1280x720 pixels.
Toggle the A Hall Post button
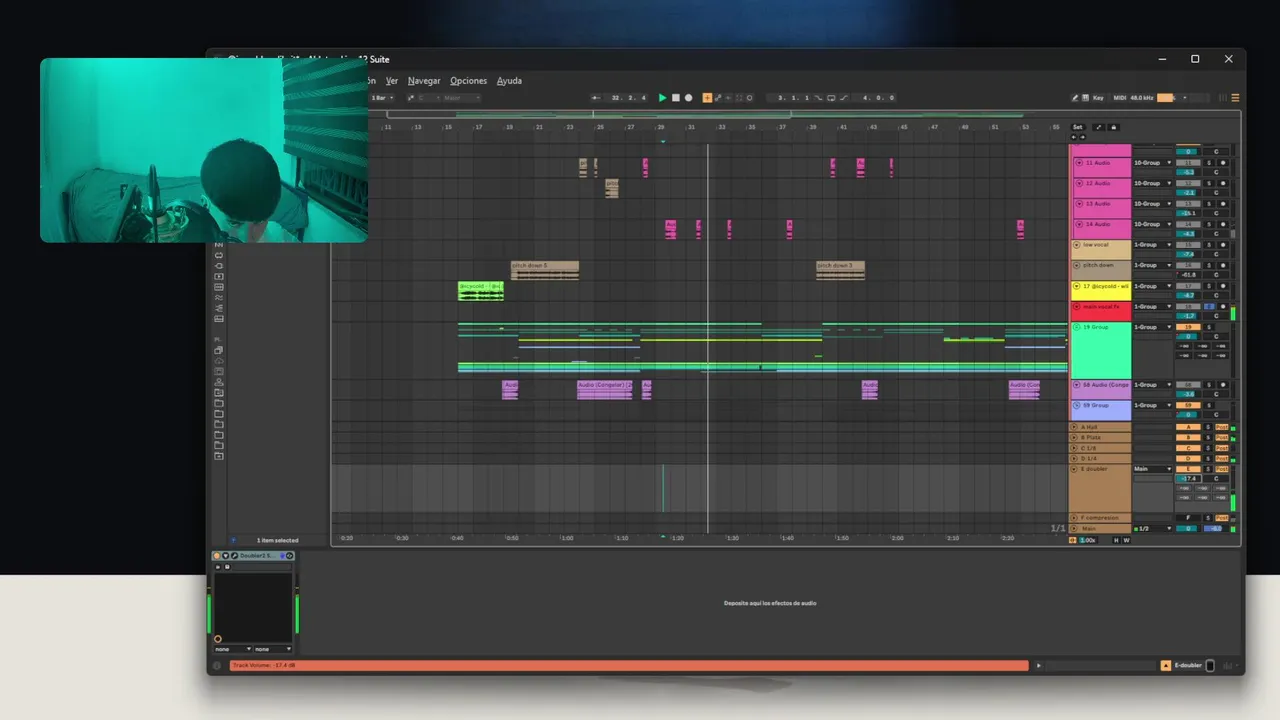[x=1222, y=427]
